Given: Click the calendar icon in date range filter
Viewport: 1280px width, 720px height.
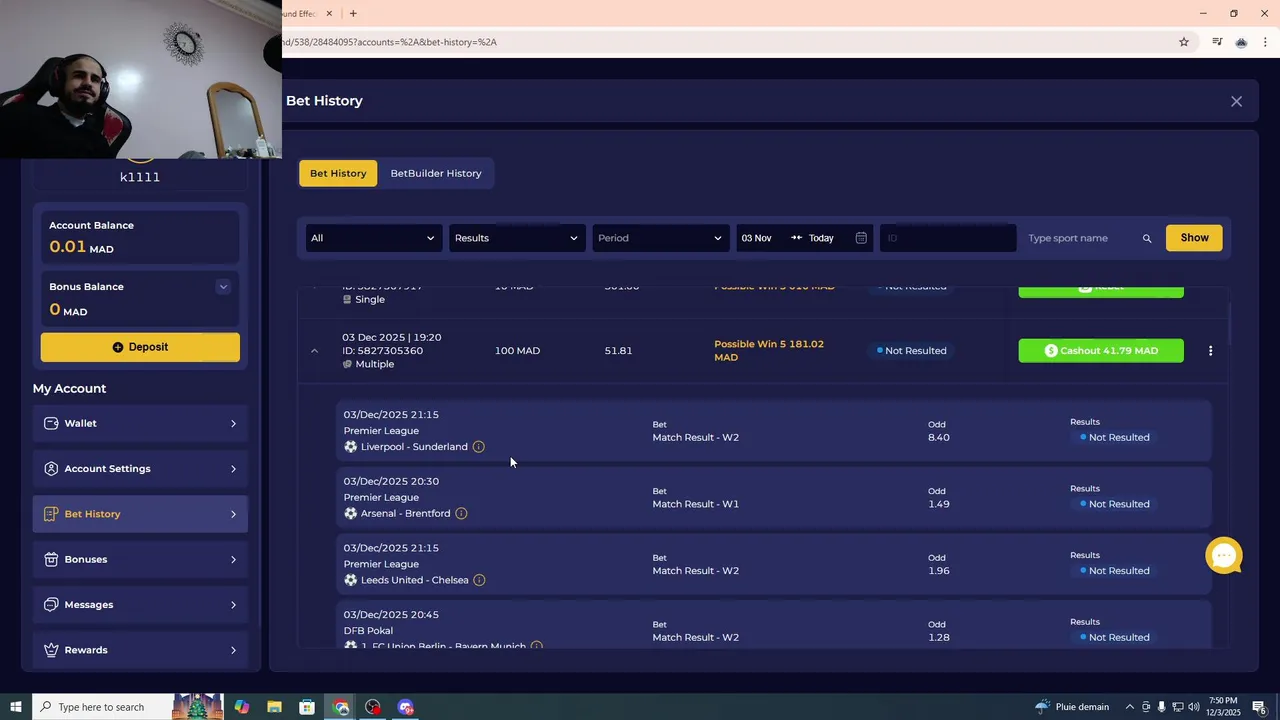Looking at the screenshot, I should (x=861, y=238).
